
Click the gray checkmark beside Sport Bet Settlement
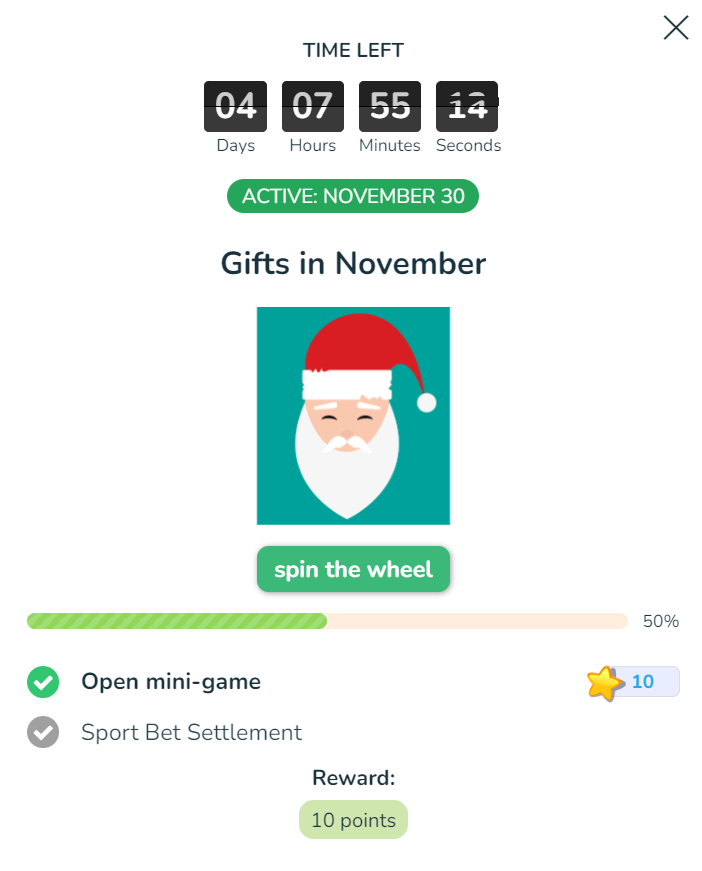click(x=43, y=732)
